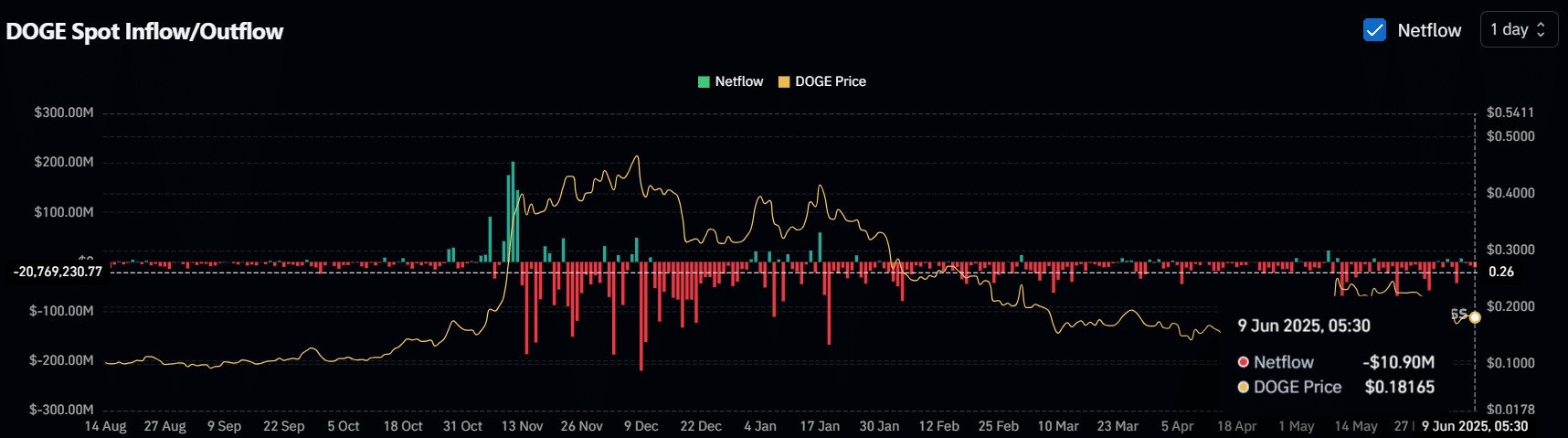Click the 26 Nov x-axis date label
The image size is (1568, 438).
[581, 426]
